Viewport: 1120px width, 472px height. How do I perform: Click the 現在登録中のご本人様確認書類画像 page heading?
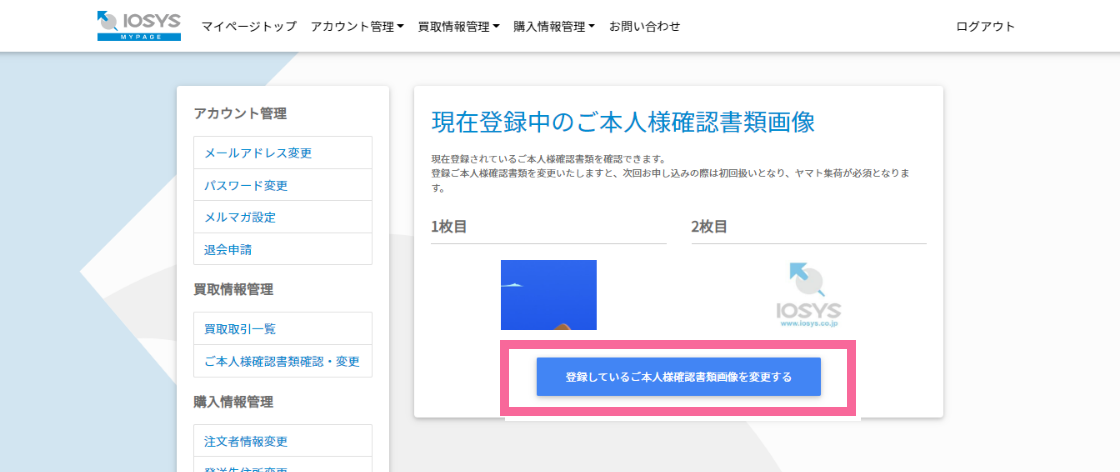click(622, 122)
